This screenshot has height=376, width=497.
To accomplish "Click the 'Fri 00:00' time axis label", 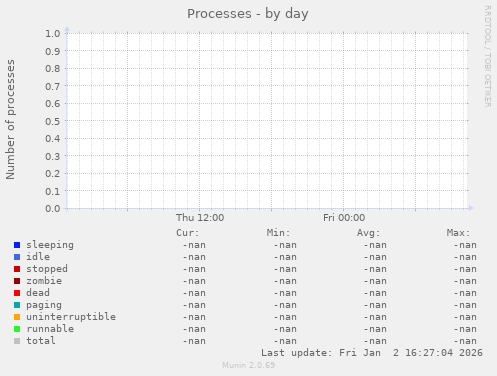I will tap(344, 218).
